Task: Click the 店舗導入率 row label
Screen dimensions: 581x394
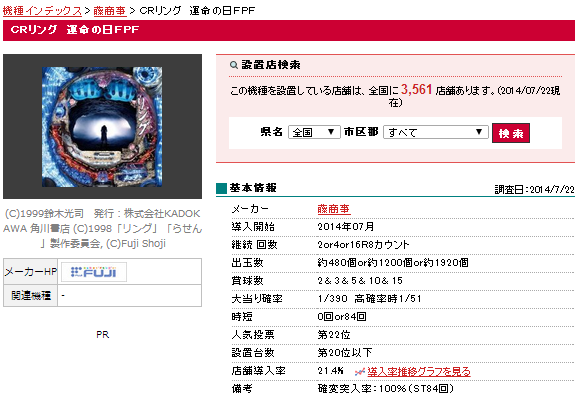Action: click(258, 371)
